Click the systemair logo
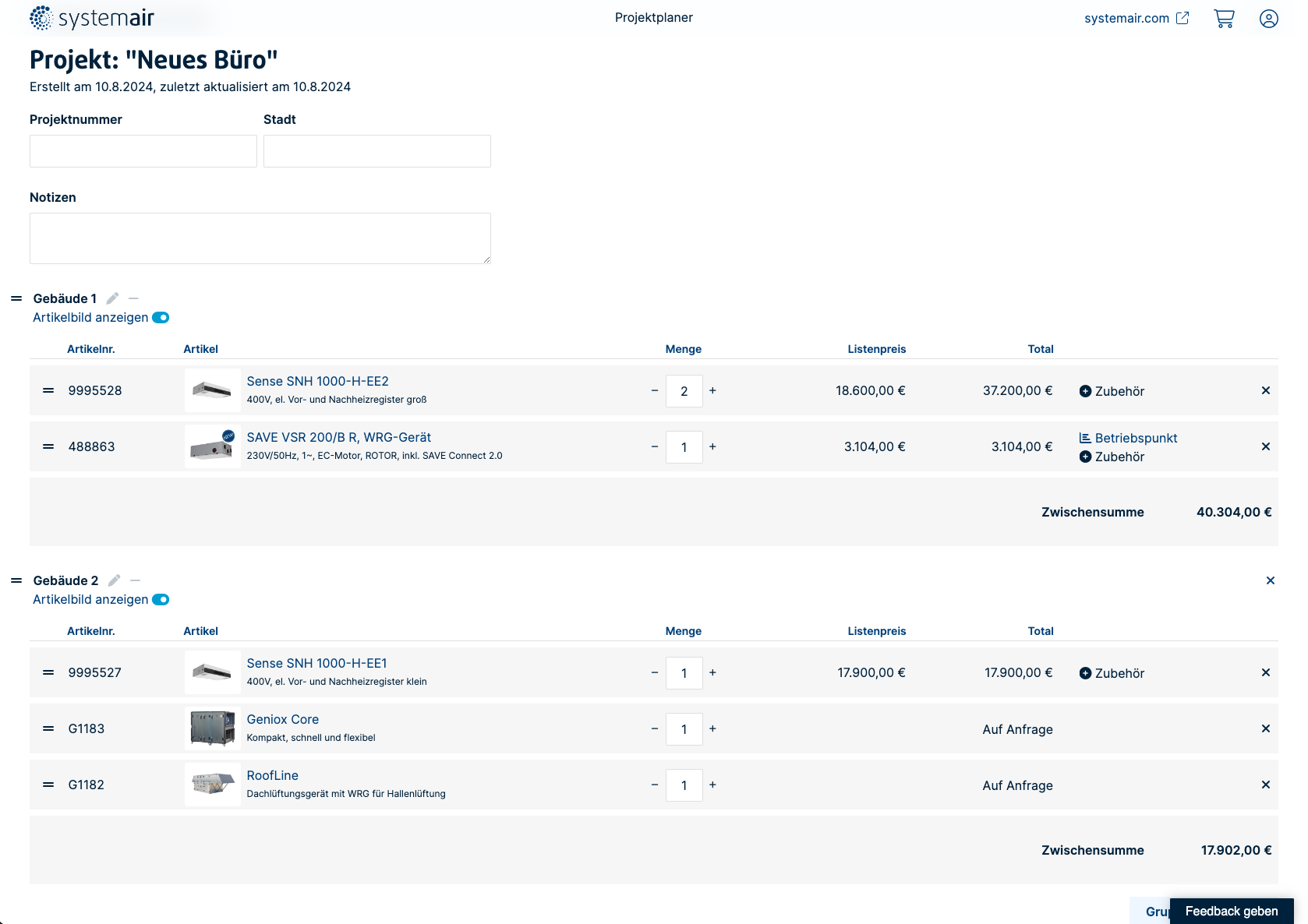 92,18
